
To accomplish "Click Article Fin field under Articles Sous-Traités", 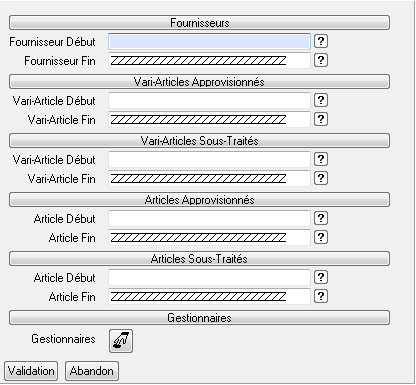I will [209, 297].
